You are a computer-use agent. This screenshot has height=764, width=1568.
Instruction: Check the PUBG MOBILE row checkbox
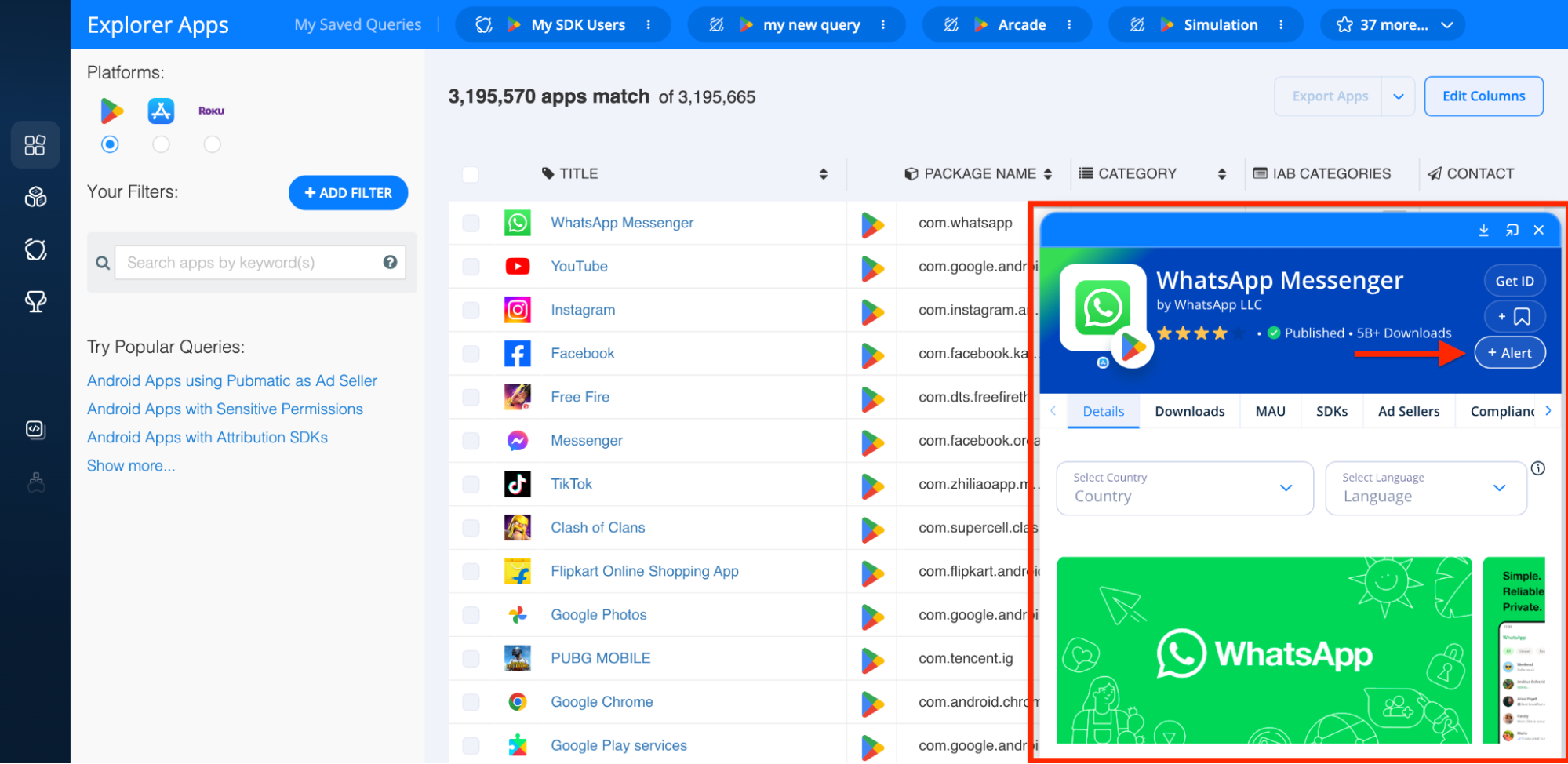[x=471, y=659]
